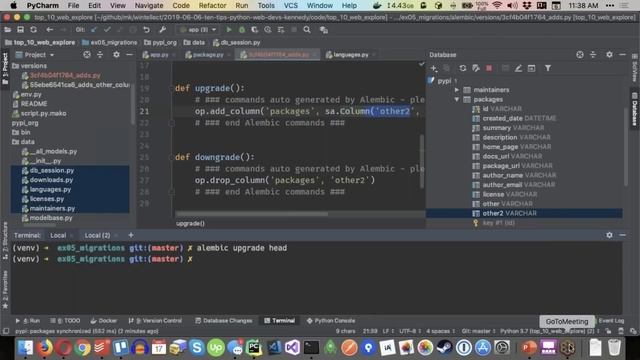Click the Save All toolbar icon
The width and height of the screenshot is (640, 360).
tap(20, 30)
